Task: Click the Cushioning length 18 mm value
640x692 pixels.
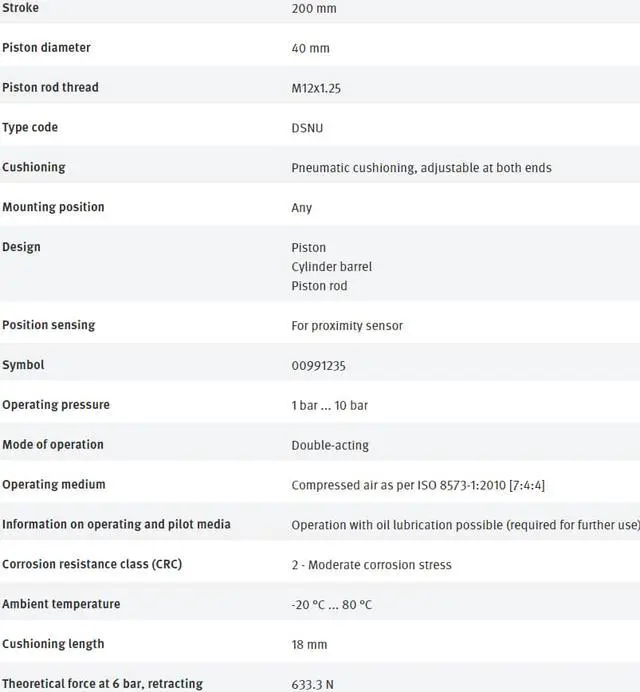Action: click(x=309, y=645)
